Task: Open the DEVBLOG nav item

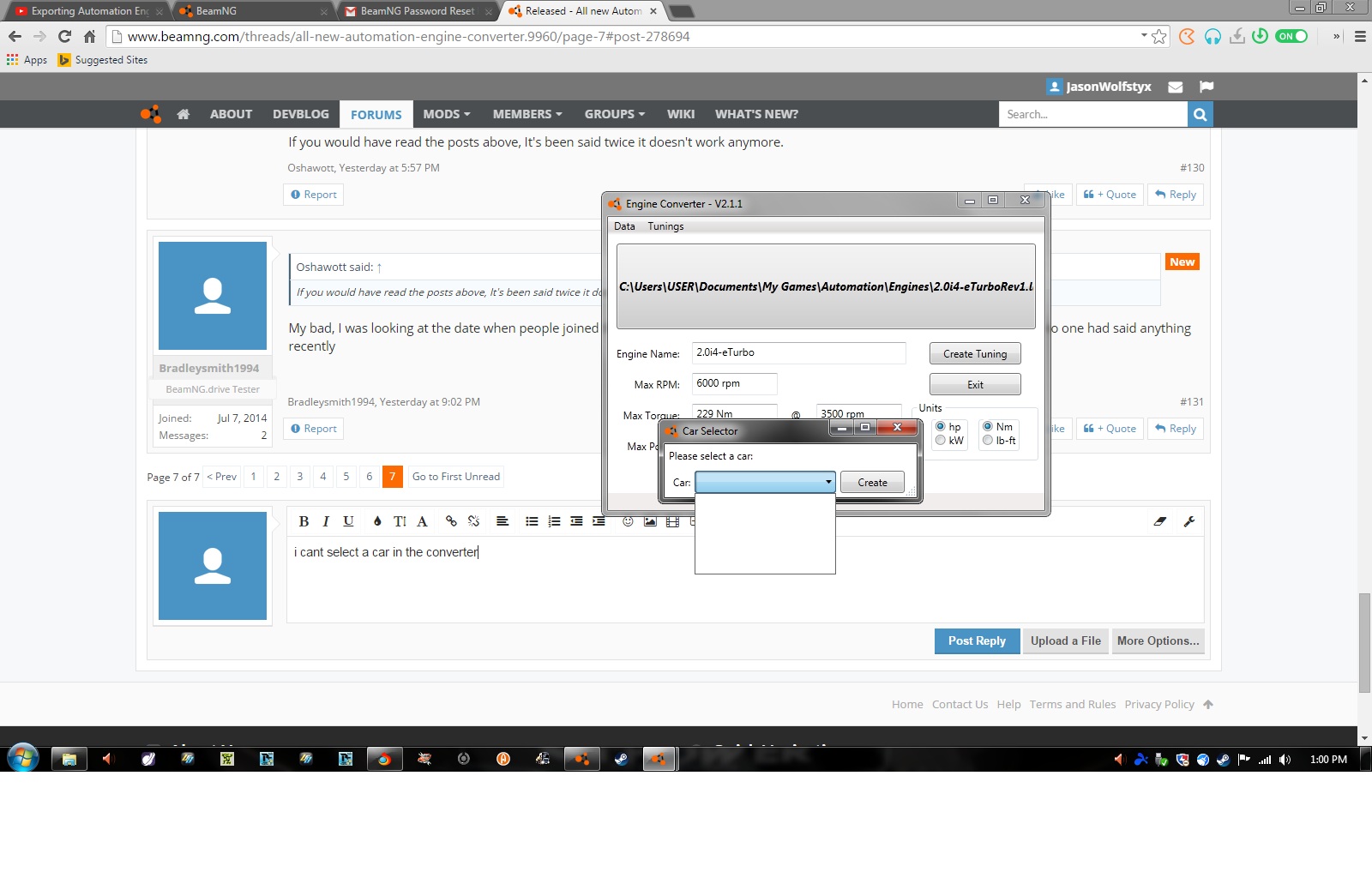Action: coord(301,114)
